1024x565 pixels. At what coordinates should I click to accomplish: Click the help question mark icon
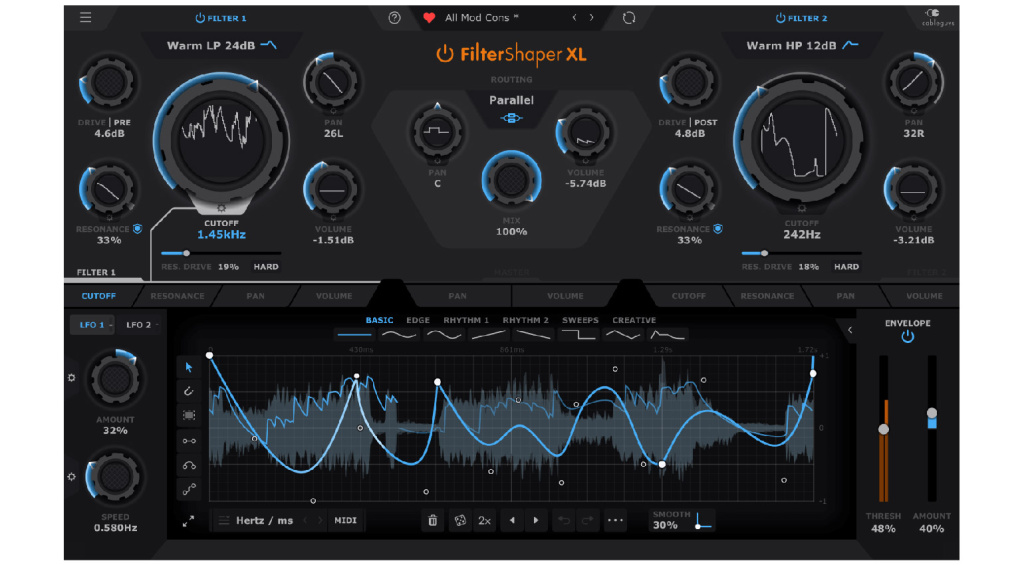395,18
